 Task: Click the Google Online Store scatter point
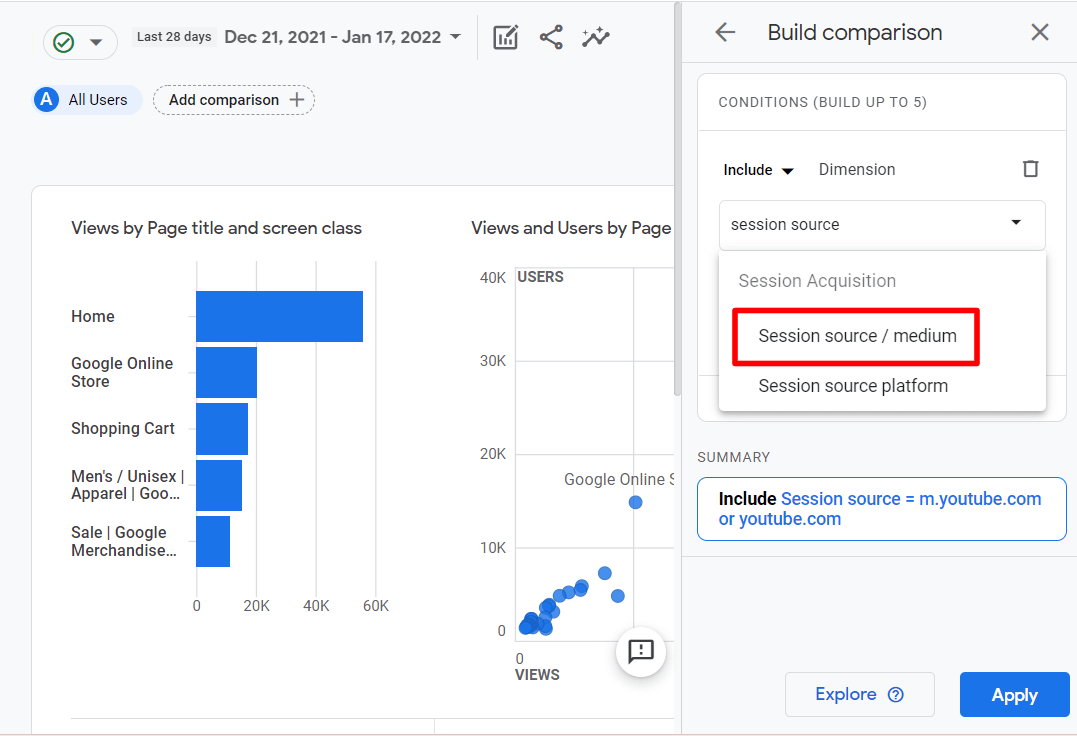tap(635, 502)
